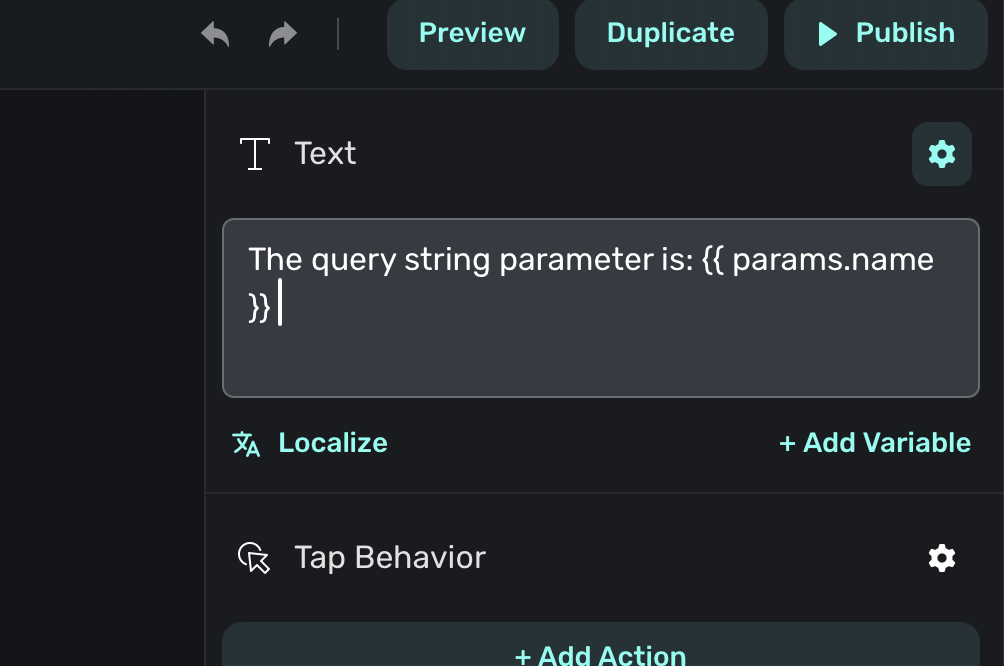Click the translate icon beside Localize
This screenshot has height=666, width=1004.
coord(246,443)
